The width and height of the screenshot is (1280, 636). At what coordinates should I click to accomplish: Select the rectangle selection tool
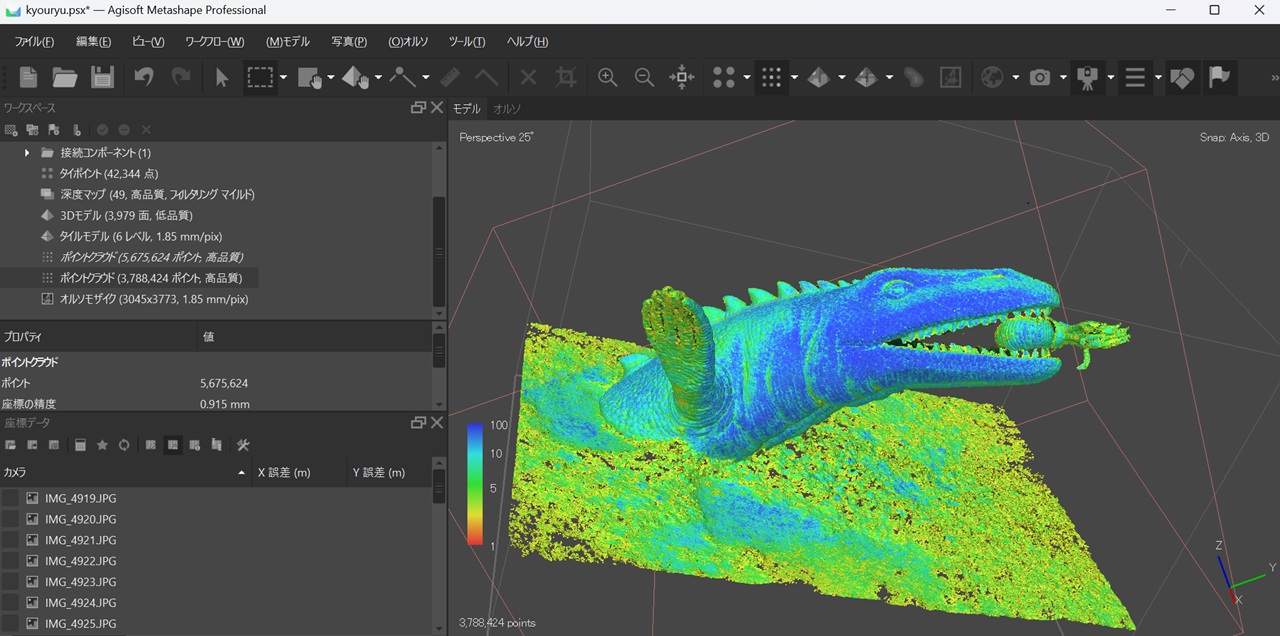click(261, 77)
